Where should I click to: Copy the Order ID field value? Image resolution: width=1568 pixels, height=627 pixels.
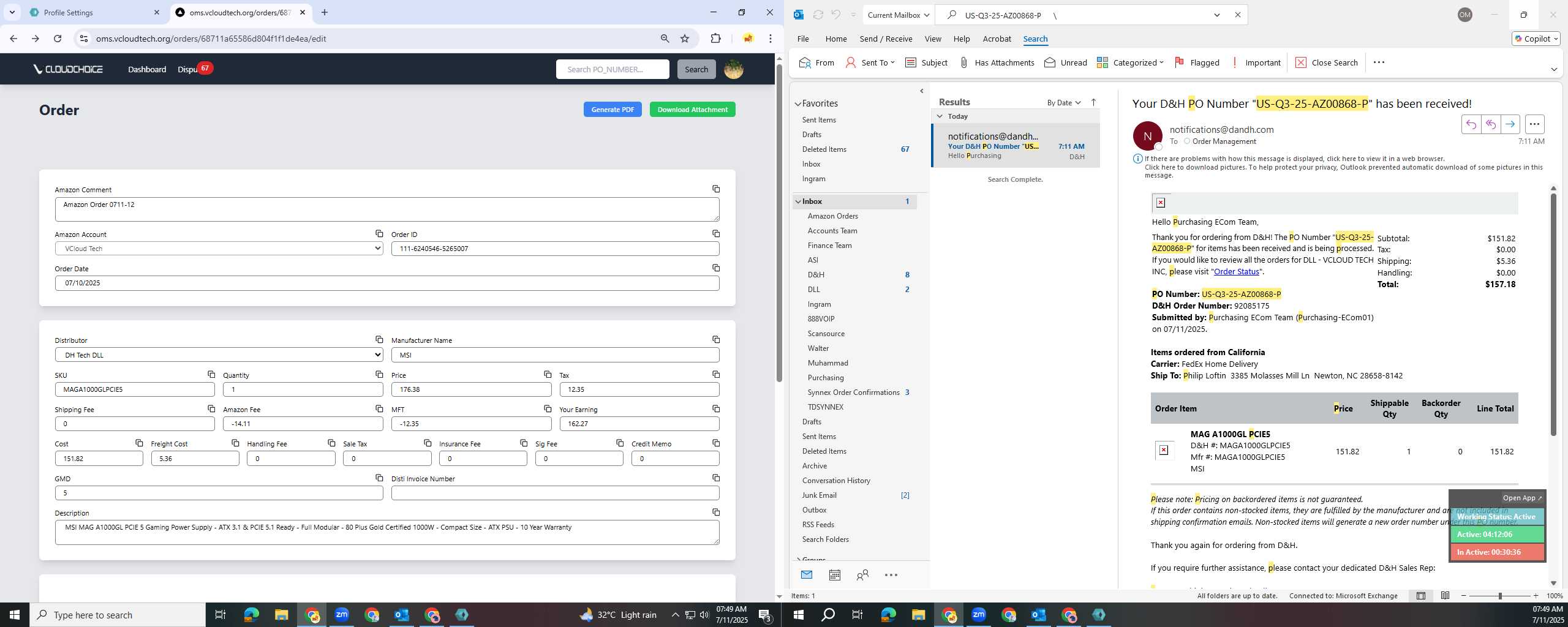click(x=715, y=233)
